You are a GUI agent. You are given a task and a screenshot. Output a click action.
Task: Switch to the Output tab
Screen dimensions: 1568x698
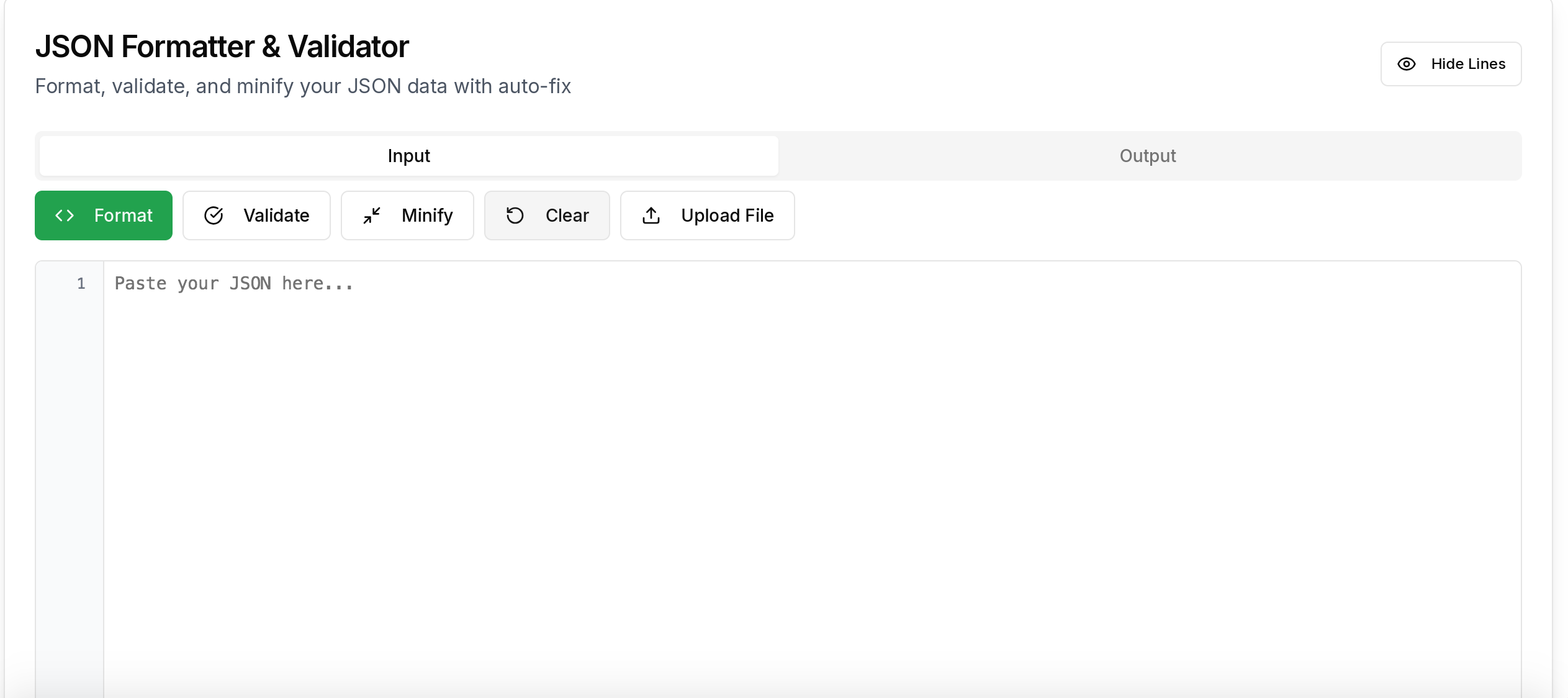1147,156
